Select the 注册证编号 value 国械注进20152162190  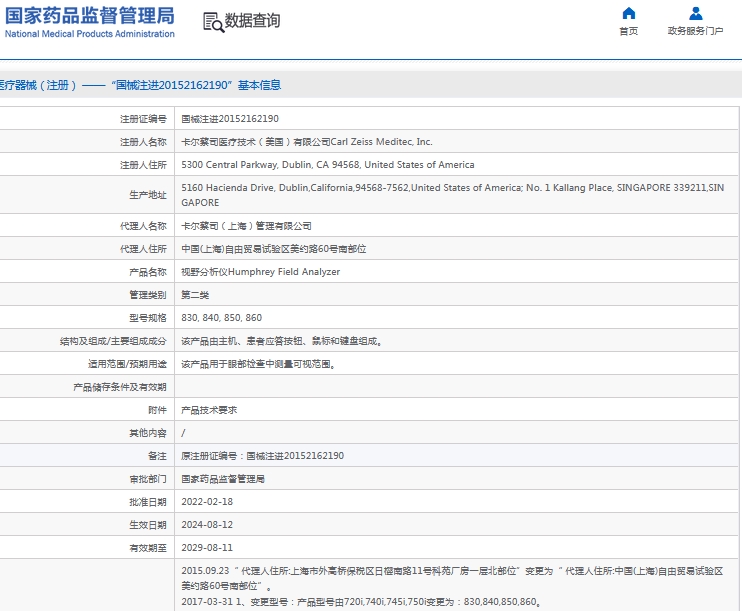click(229, 119)
